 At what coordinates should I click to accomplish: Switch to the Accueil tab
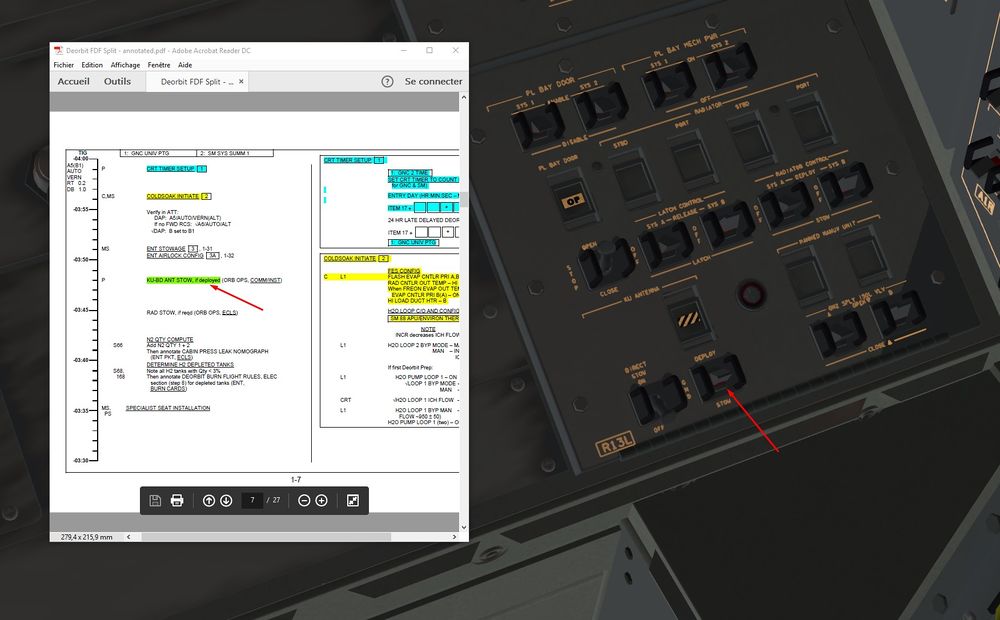73,82
